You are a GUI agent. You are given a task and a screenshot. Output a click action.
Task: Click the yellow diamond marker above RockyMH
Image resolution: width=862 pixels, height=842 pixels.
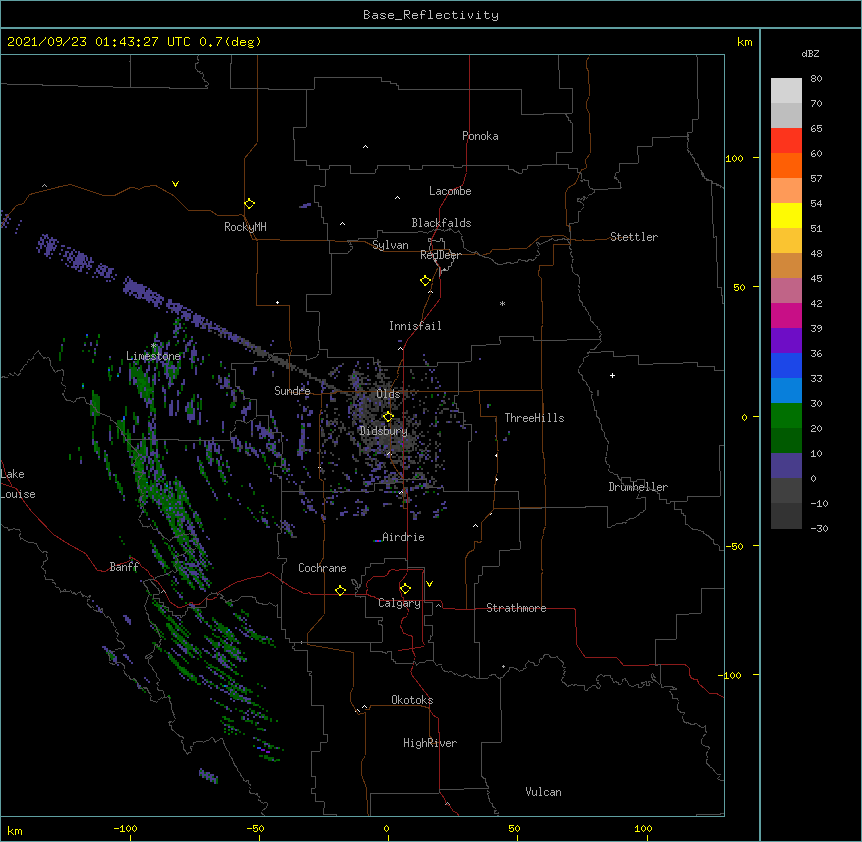pos(249,204)
